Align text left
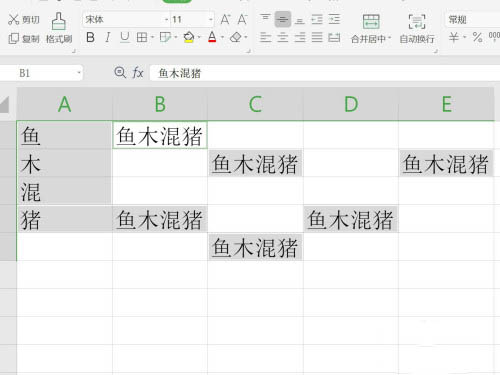Screen dimensions: 500x375 (x=265, y=37)
